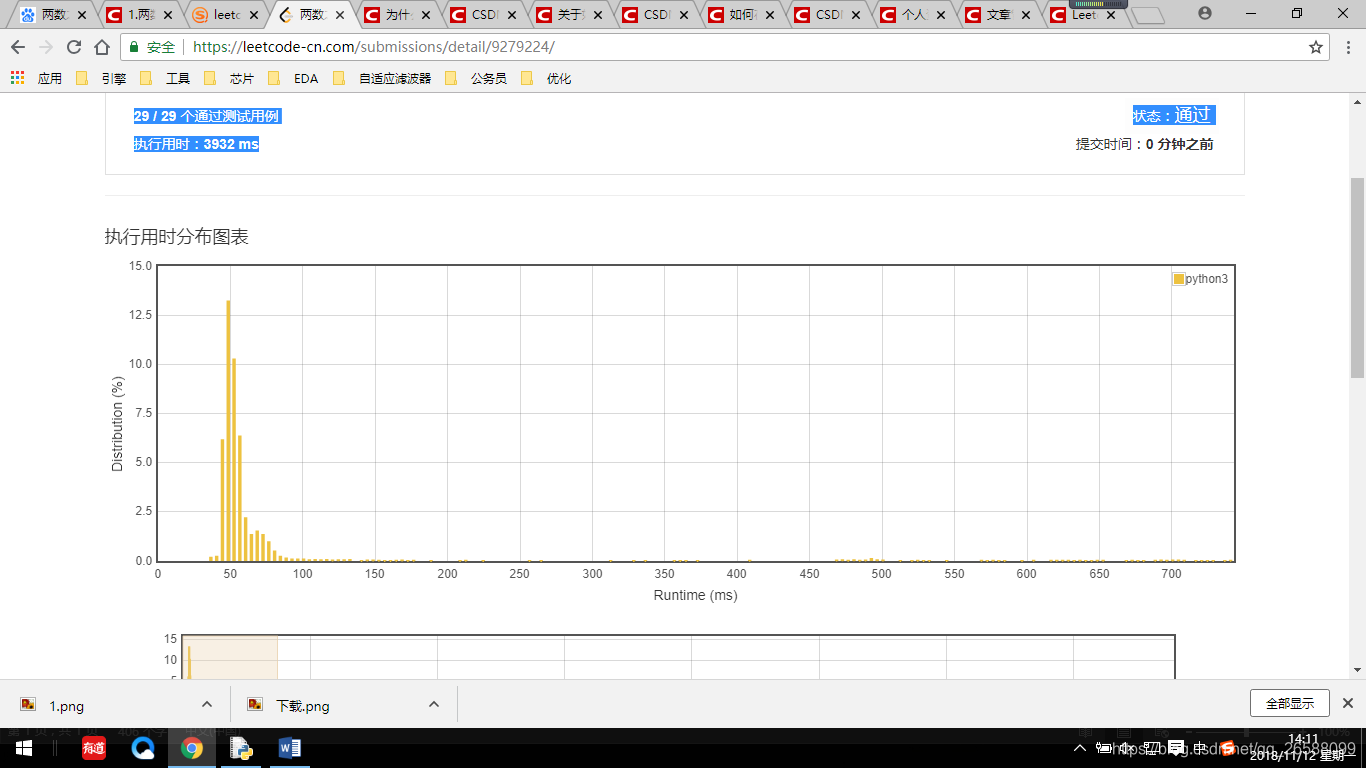
Task: Go back to the previous page
Action: tap(18, 47)
